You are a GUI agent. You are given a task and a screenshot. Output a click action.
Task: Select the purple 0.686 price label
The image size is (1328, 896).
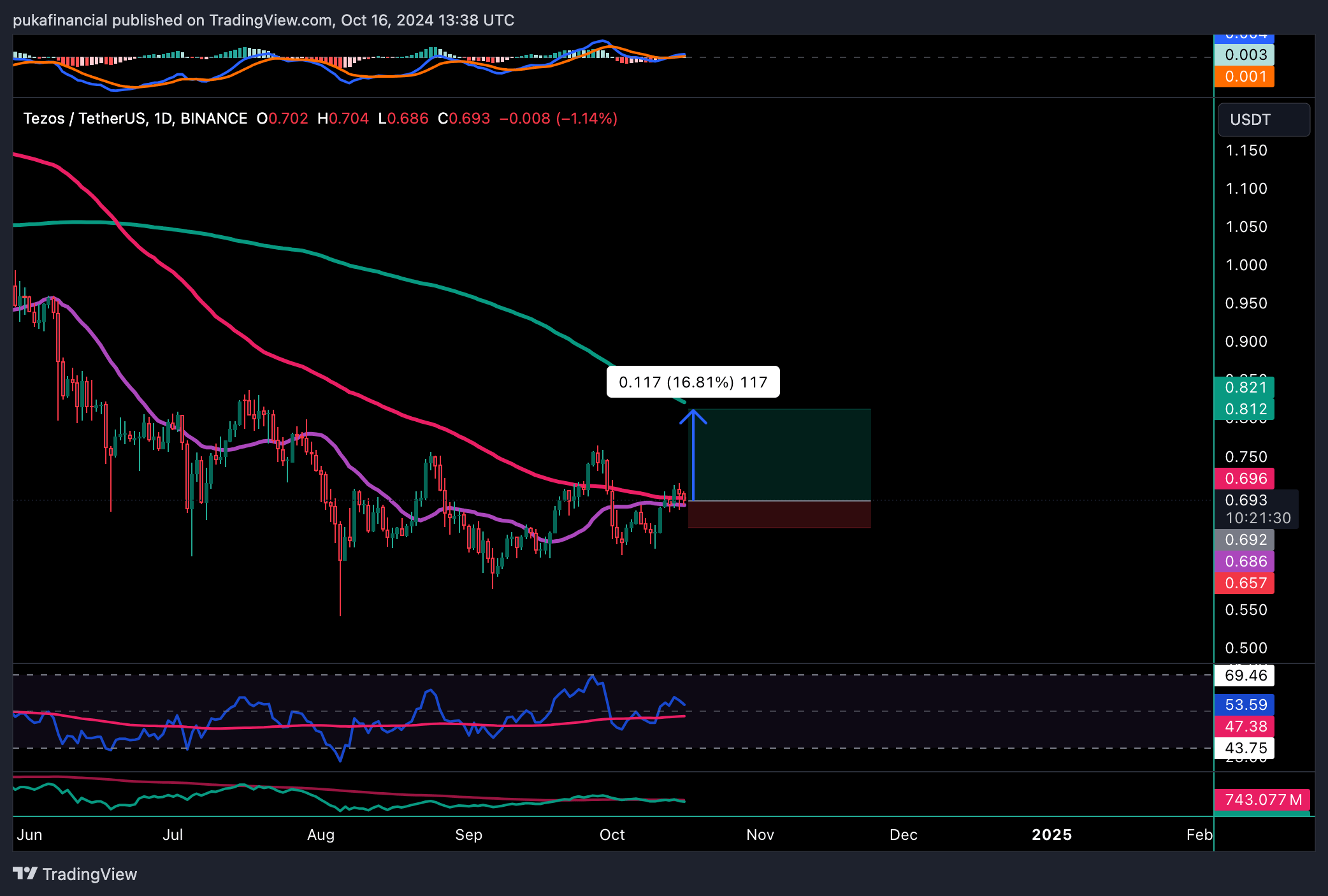tap(1245, 561)
